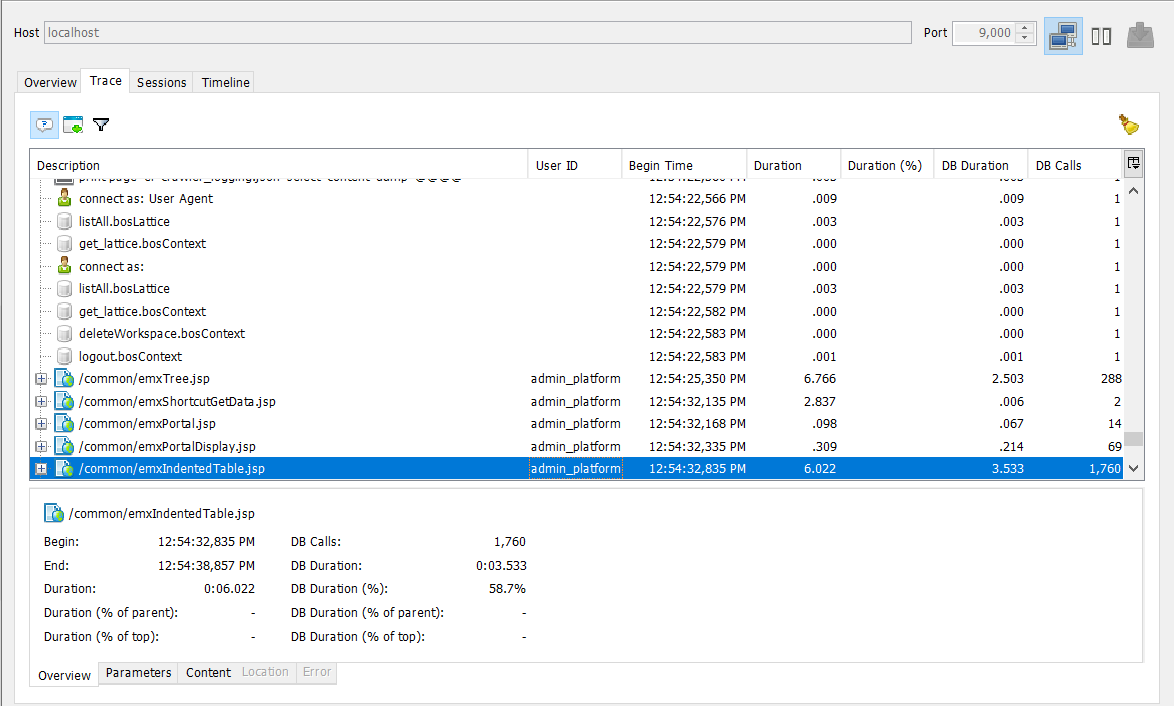Screen dimensions: 1174x706
Task: Click the Duration (%) column header
Action: pyautogui.click(x=885, y=165)
